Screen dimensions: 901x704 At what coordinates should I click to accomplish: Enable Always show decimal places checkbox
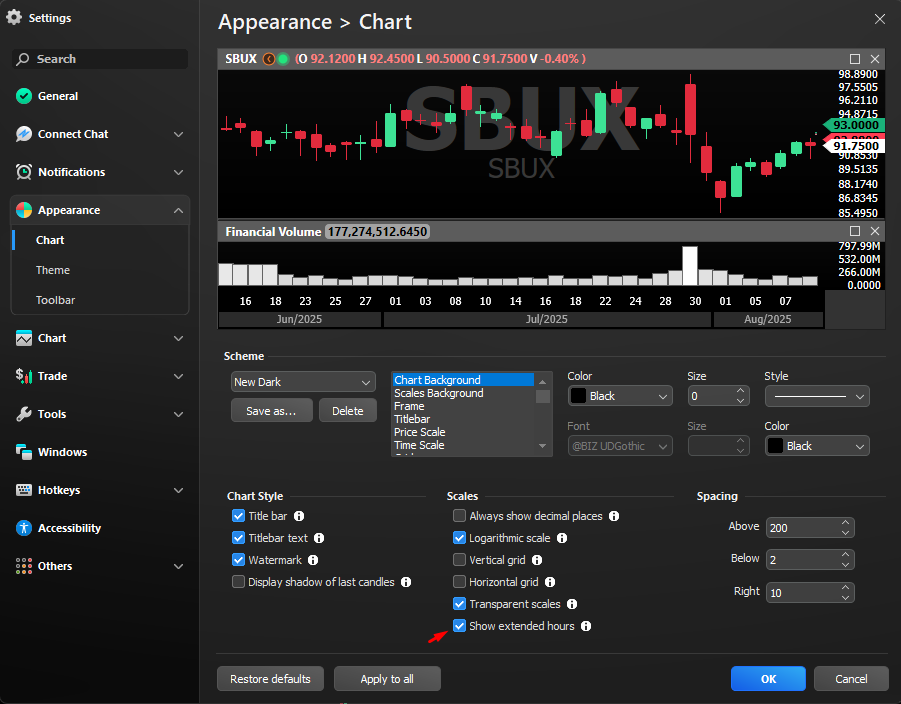(459, 516)
